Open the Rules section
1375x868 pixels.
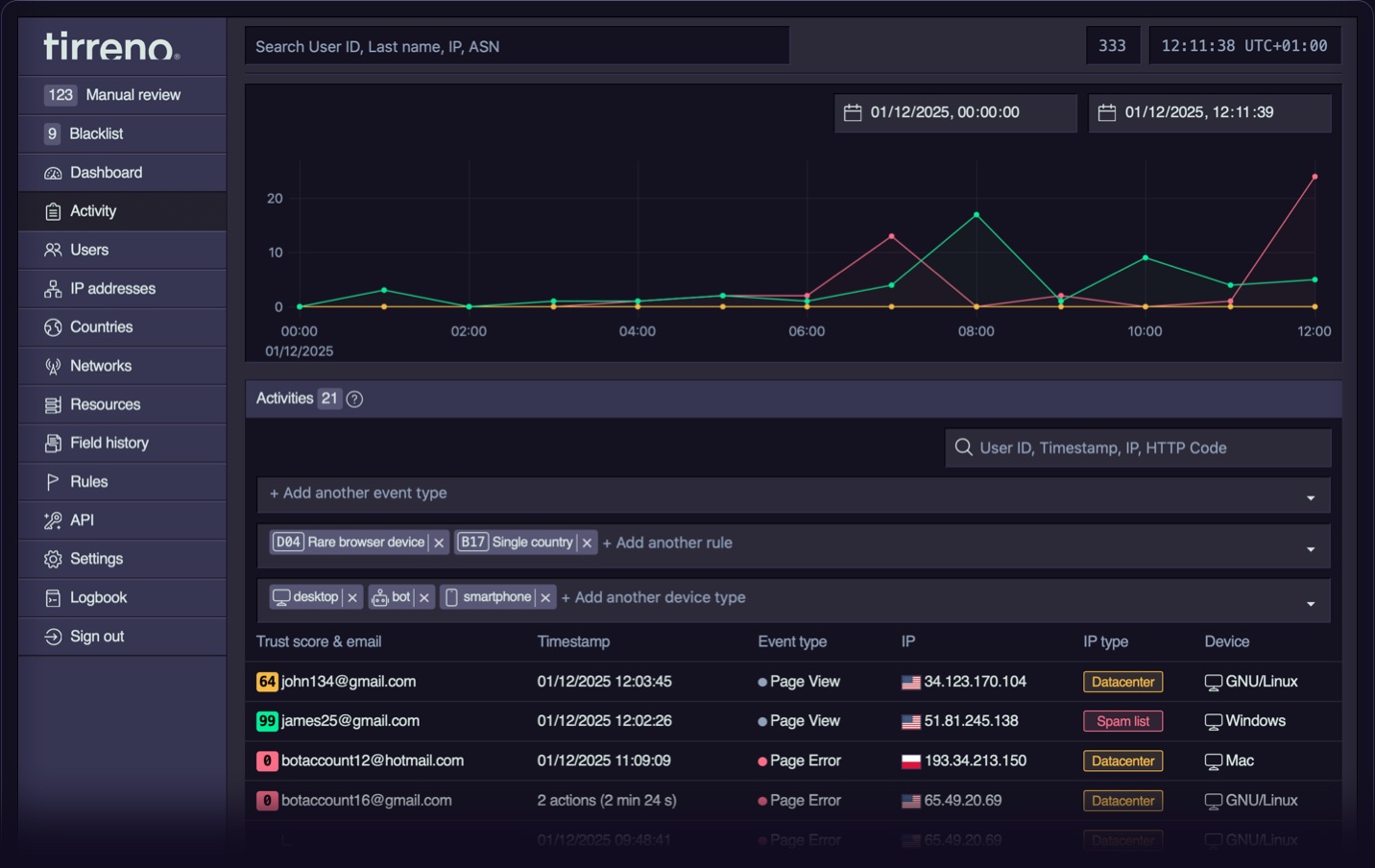click(x=89, y=481)
